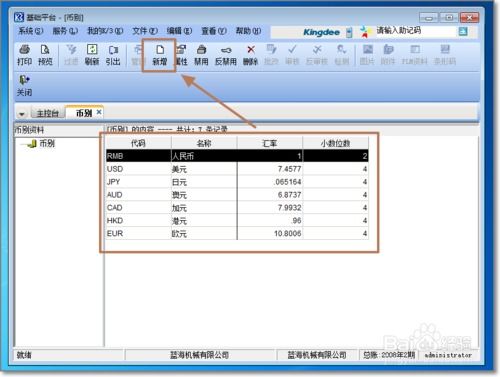500x377 pixels.
Task: Close the 币别 tab with its X
Action: pyautogui.click(x=99, y=112)
